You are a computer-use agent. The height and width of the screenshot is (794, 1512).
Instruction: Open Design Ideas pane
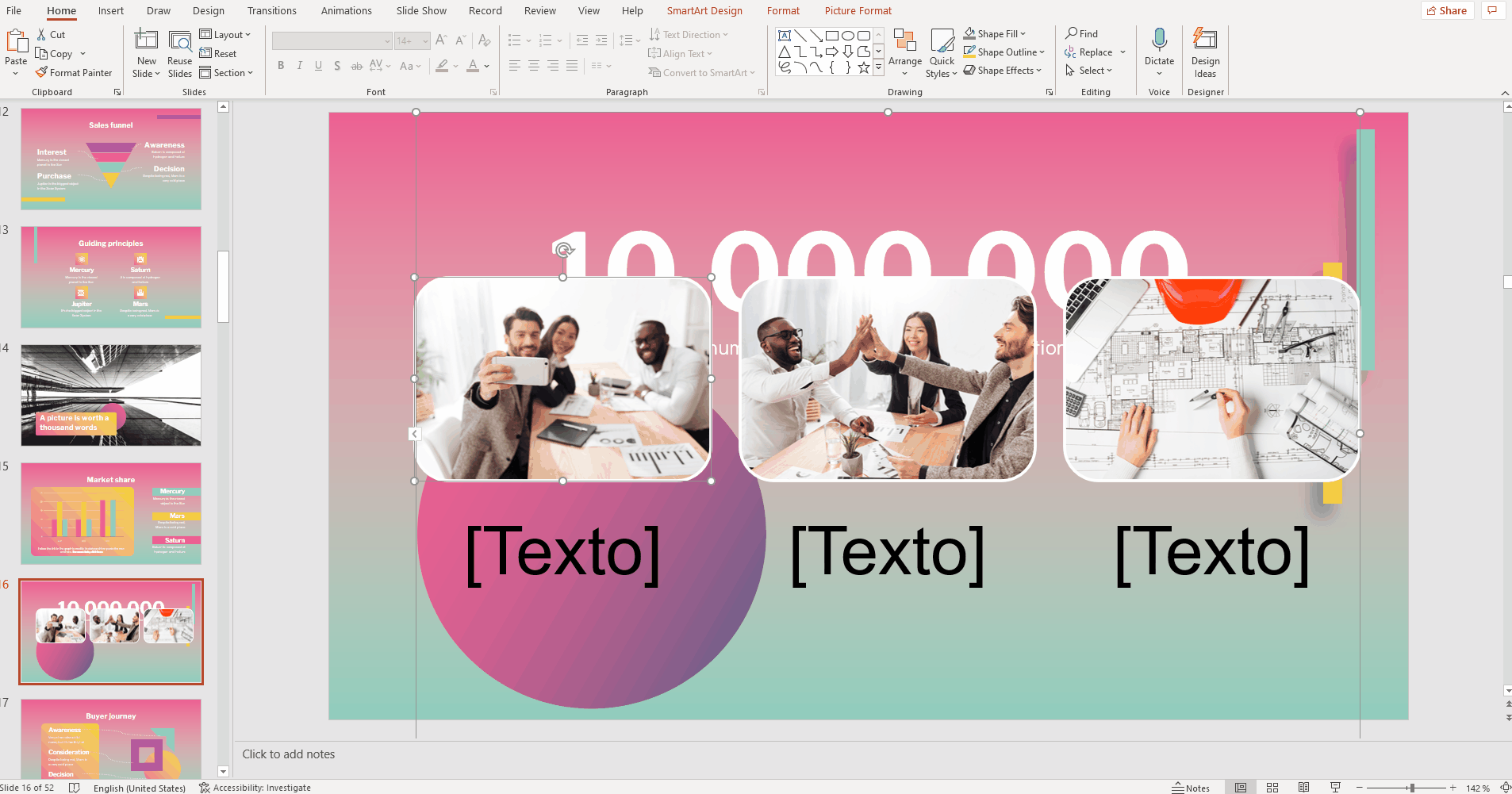coord(1205,52)
